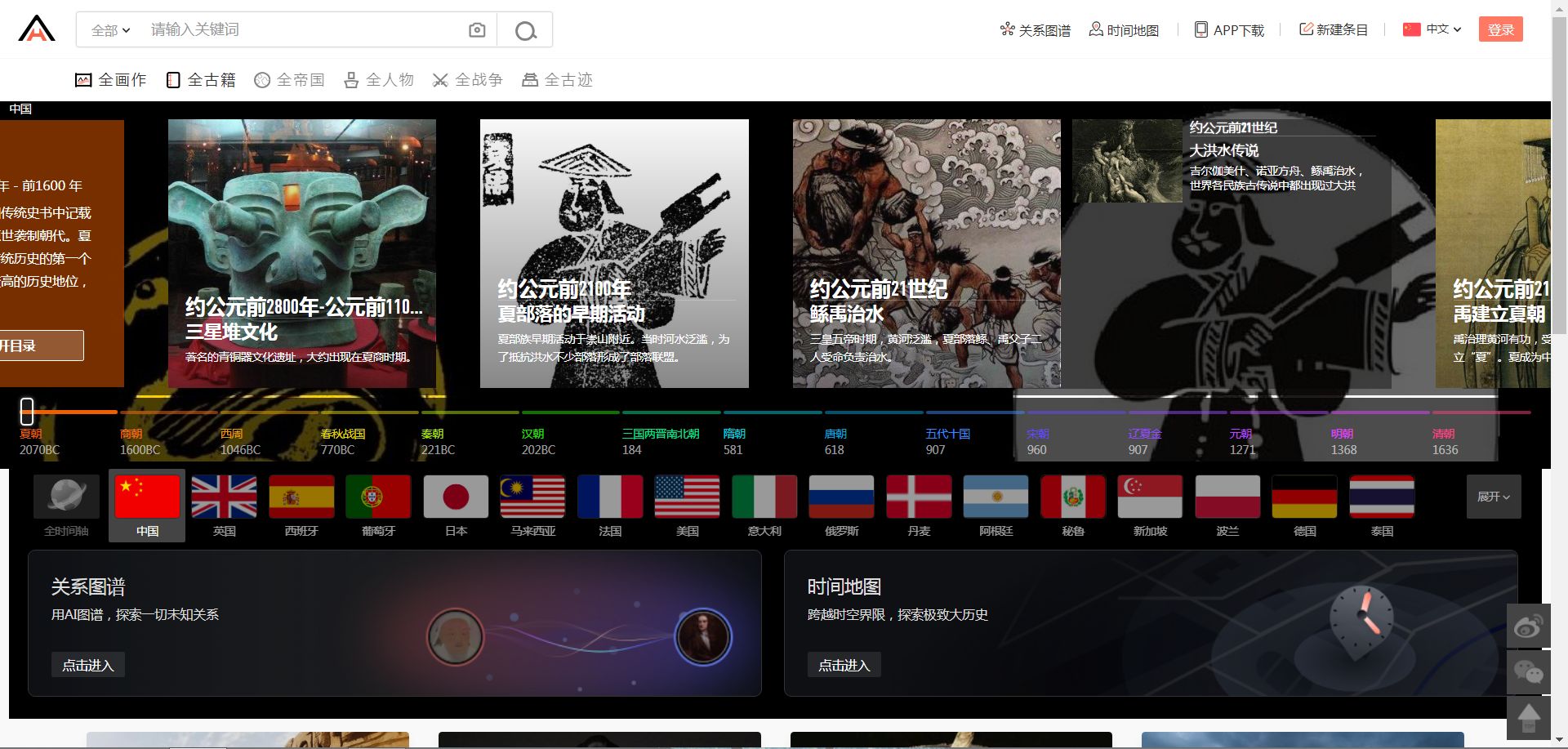Switch to the 全画作 tab

(111, 80)
